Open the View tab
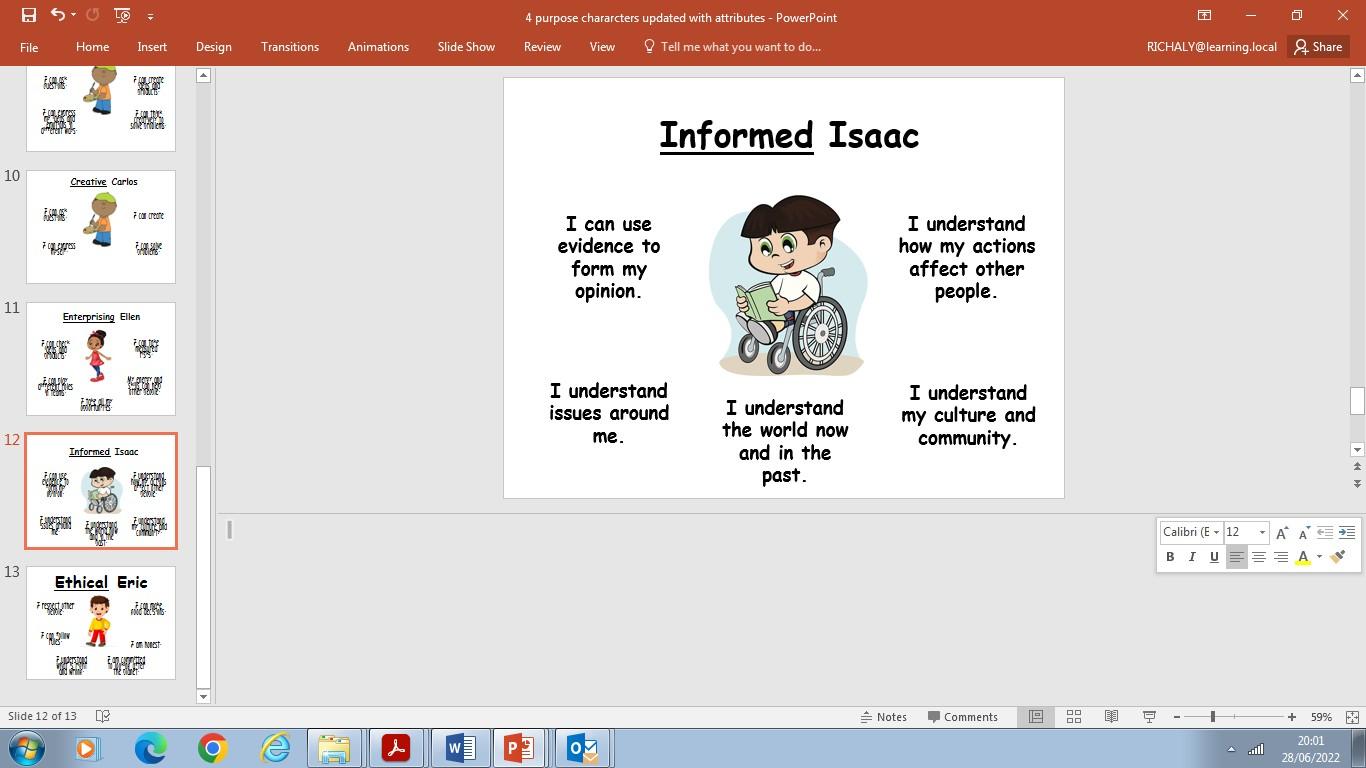The height and width of the screenshot is (768, 1366). pyautogui.click(x=602, y=47)
